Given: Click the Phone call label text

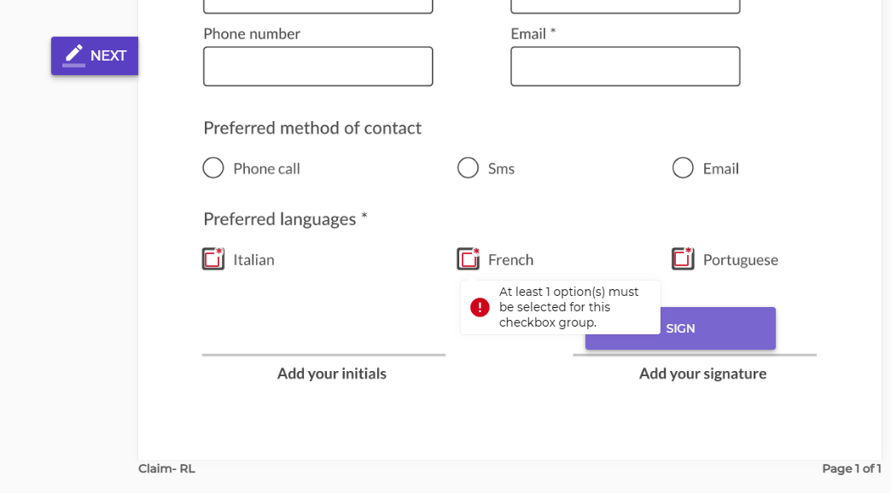Looking at the screenshot, I should point(267,169).
